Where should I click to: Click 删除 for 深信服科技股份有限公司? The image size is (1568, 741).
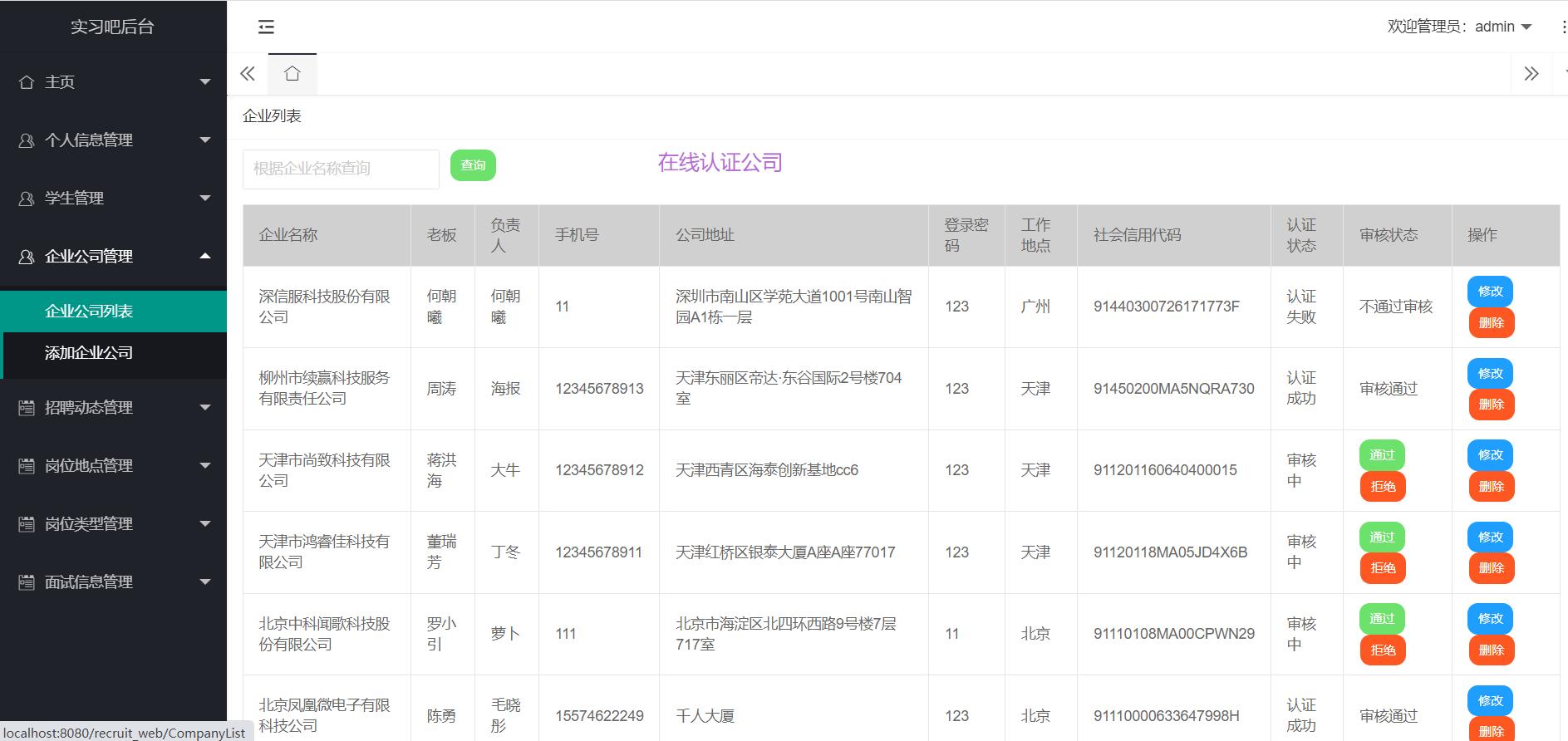click(1492, 323)
